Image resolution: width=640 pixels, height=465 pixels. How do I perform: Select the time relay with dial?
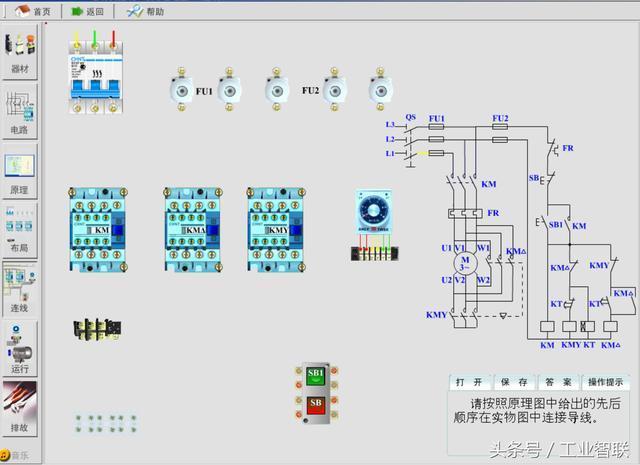[374, 212]
